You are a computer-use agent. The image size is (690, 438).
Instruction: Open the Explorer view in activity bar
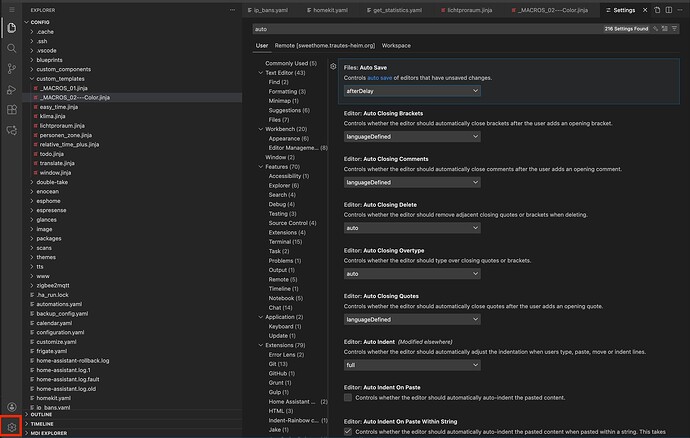click(11, 28)
